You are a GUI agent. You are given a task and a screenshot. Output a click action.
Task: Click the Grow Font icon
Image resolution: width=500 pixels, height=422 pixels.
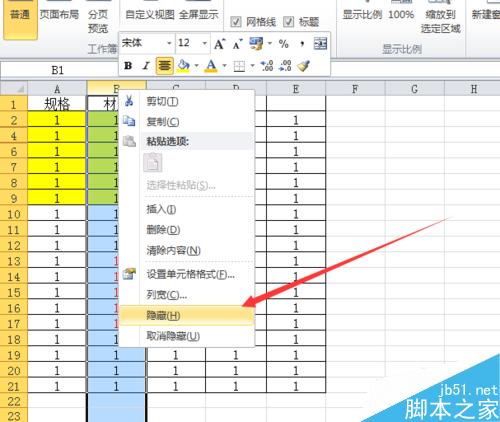click(219, 44)
